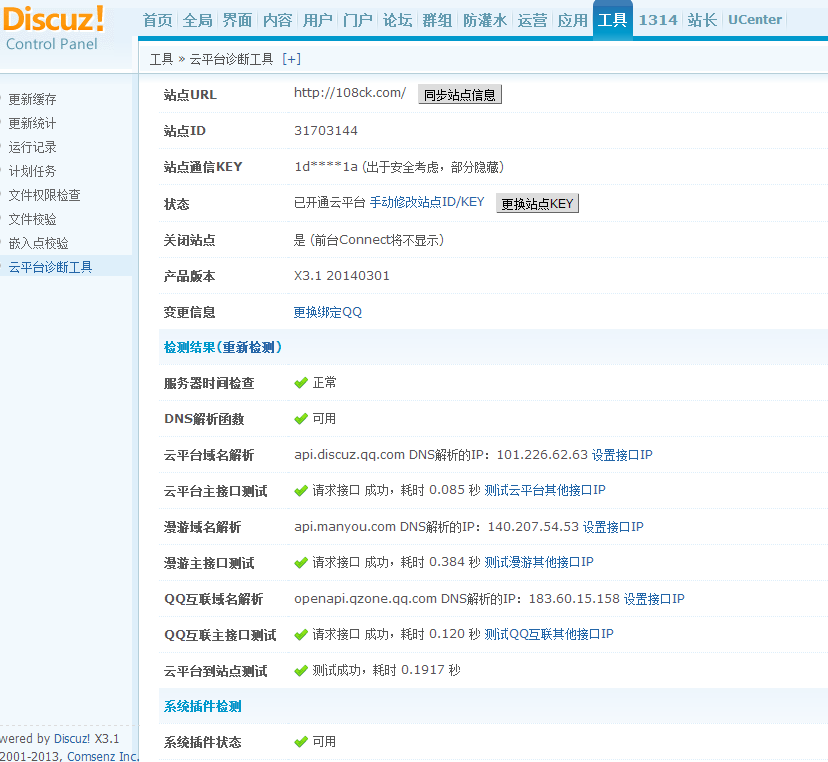Switch to the 群组 tab

click(x=437, y=20)
